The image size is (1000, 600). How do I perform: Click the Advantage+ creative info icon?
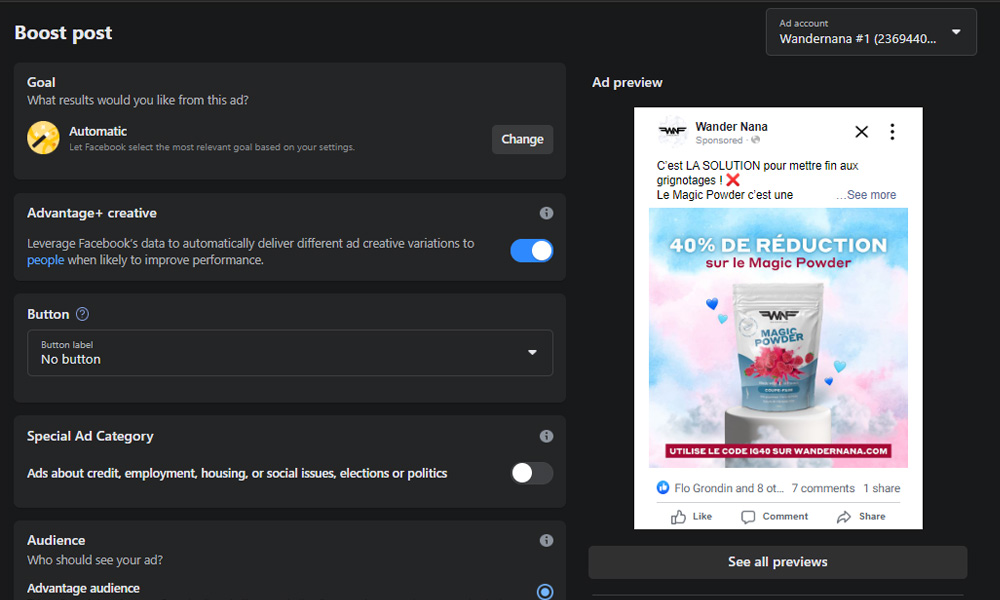click(x=546, y=213)
